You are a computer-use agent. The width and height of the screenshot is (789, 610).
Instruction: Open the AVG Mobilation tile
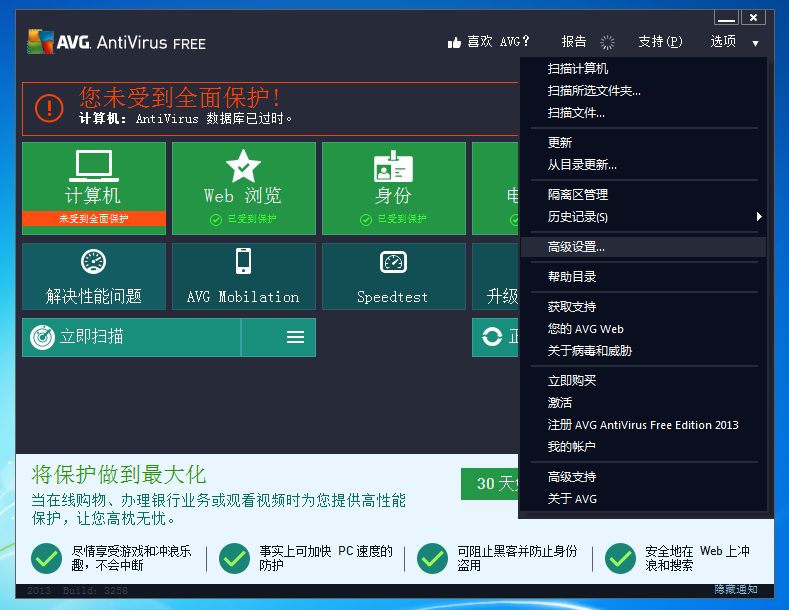point(244,276)
